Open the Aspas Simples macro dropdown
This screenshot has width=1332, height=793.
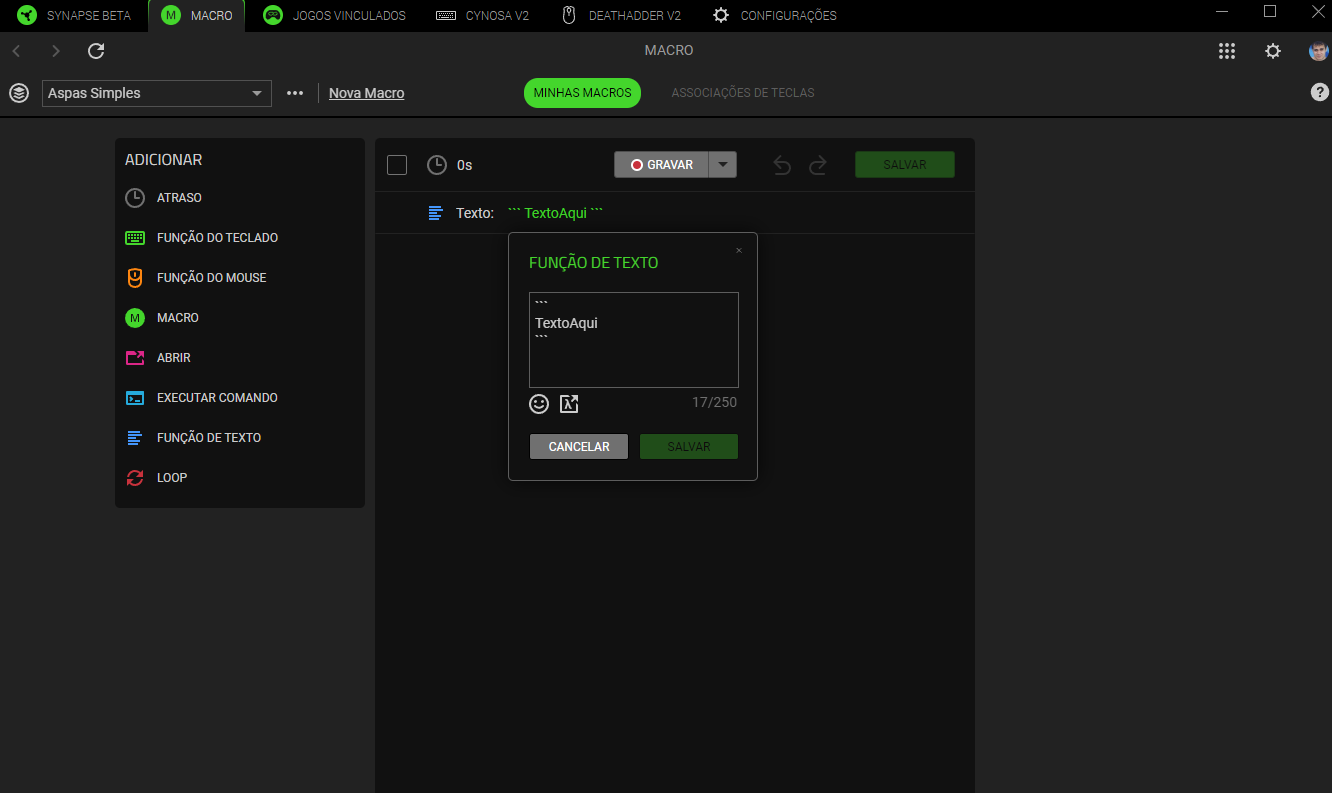point(157,93)
